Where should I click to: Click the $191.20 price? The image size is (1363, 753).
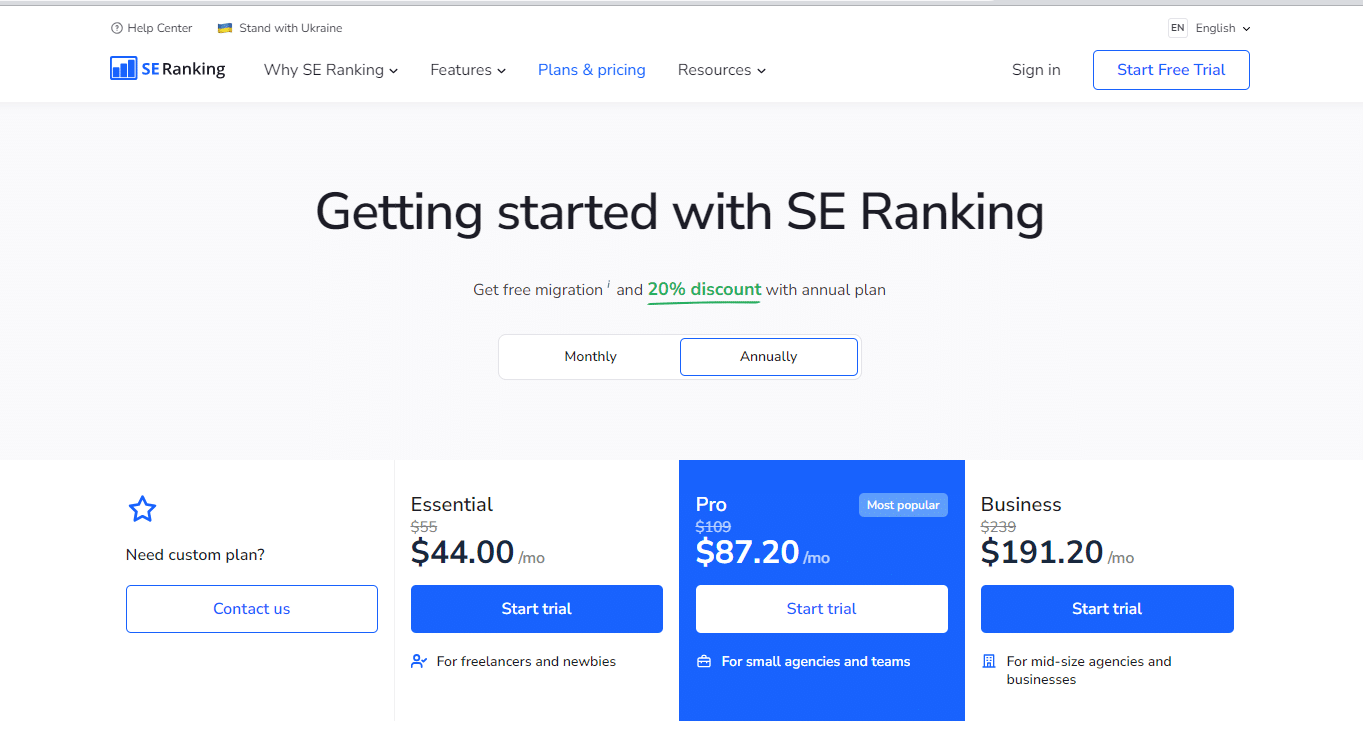(1042, 552)
